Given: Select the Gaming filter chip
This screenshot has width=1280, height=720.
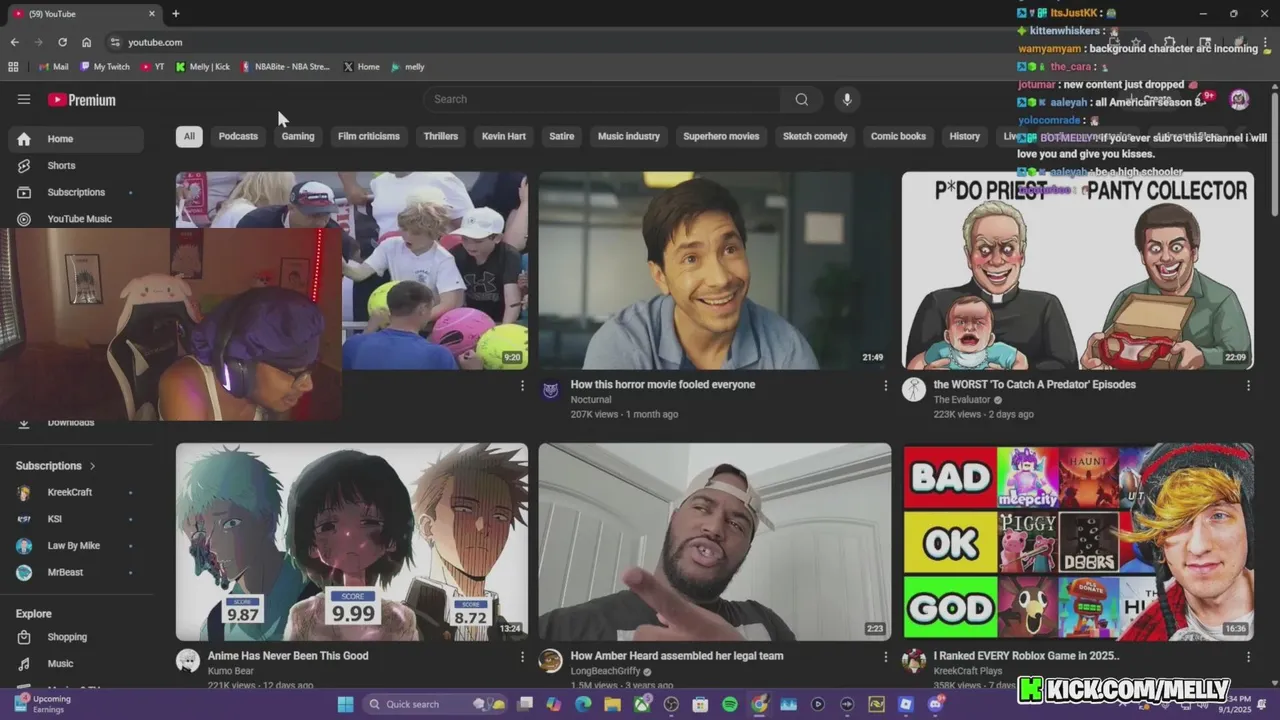Looking at the screenshot, I should tap(298, 136).
